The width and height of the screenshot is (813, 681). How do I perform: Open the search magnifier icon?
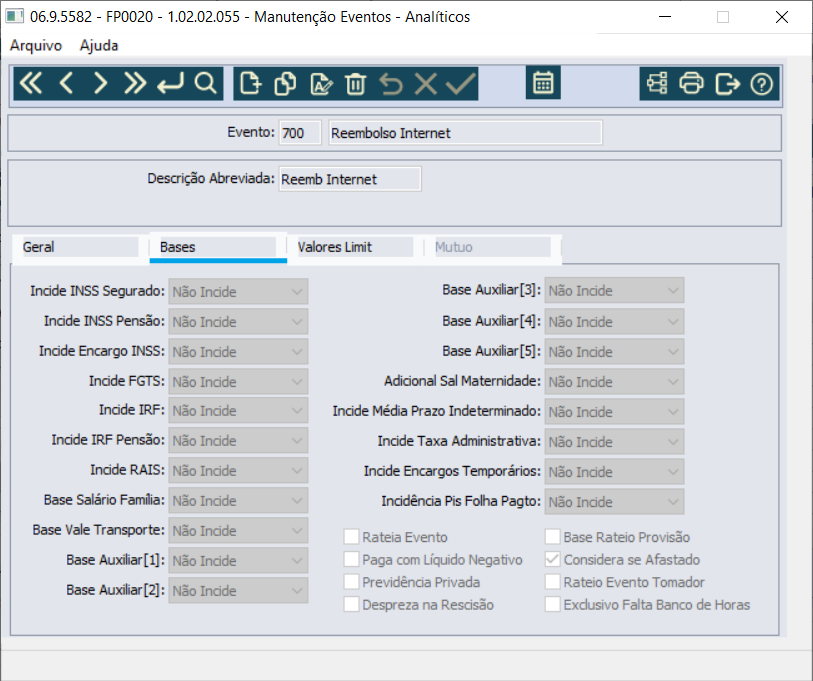pyautogui.click(x=205, y=84)
